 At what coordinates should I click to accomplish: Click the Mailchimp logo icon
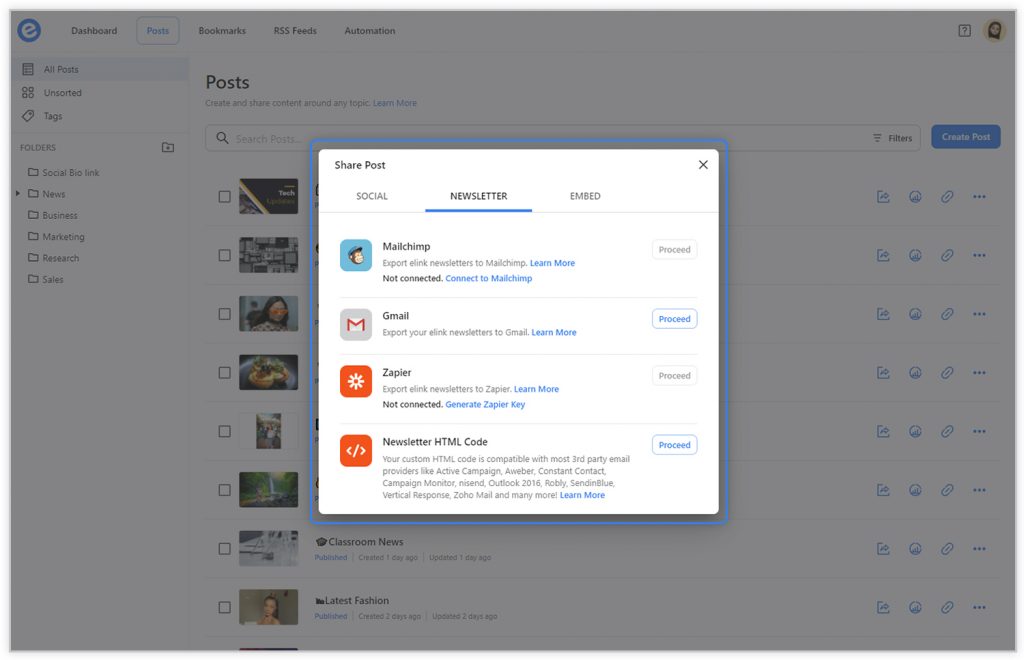pyautogui.click(x=356, y=256)
